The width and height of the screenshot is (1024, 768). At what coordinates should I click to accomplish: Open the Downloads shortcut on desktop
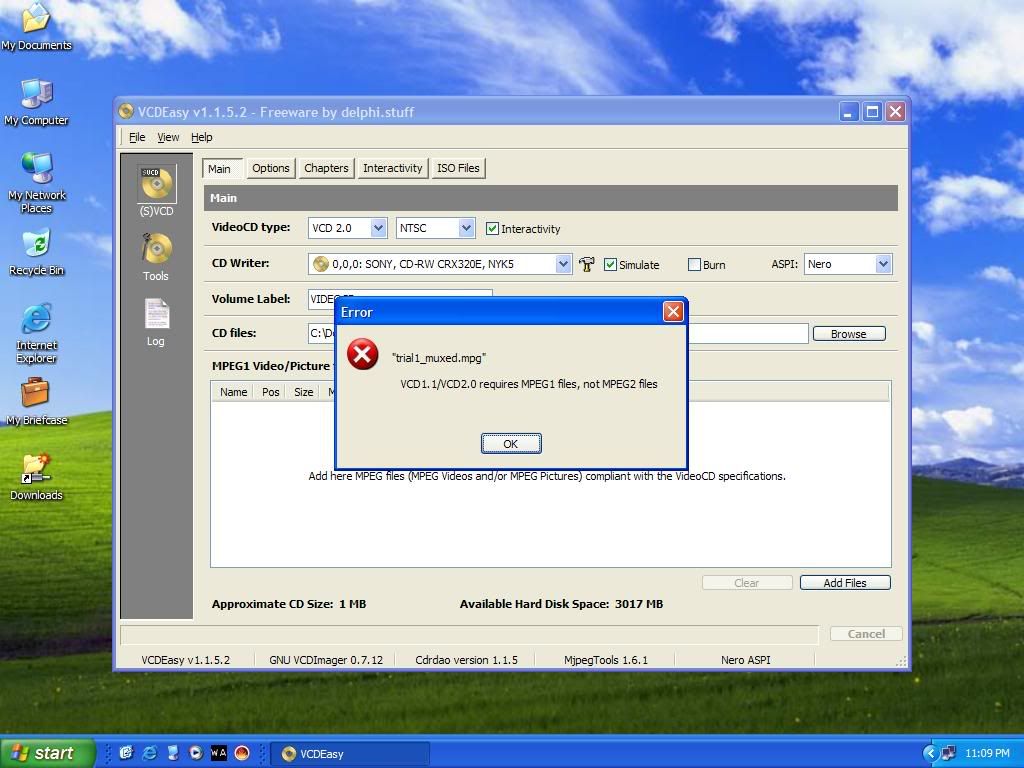coord(37,477)
